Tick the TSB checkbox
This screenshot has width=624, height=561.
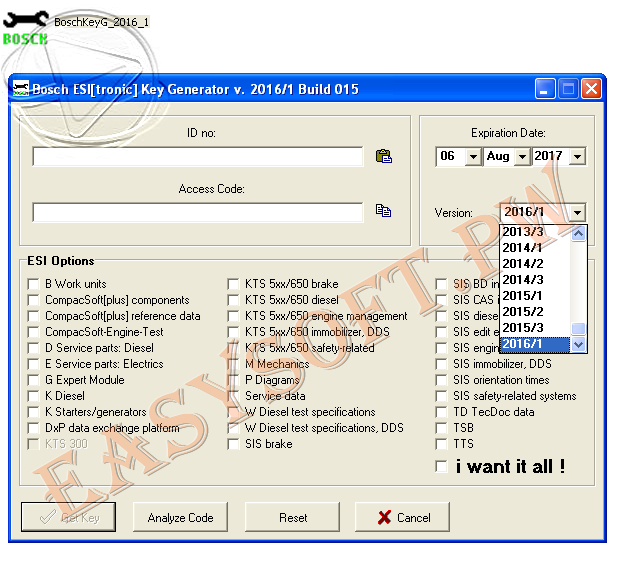point(441,428)
